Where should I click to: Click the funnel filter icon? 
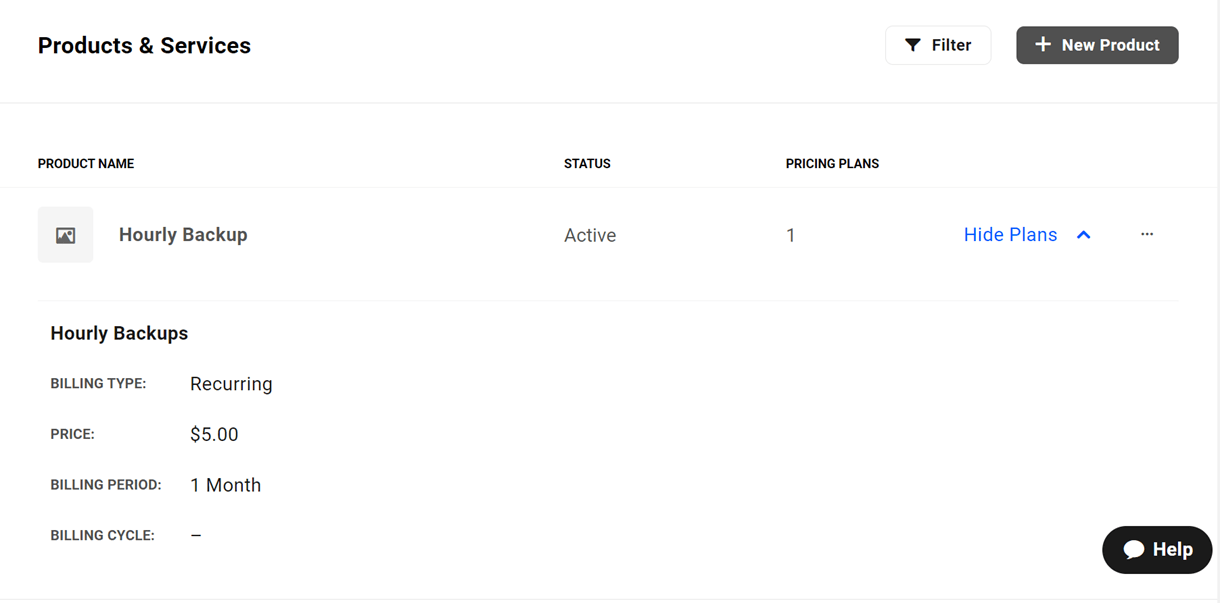[x=913, y=45]
